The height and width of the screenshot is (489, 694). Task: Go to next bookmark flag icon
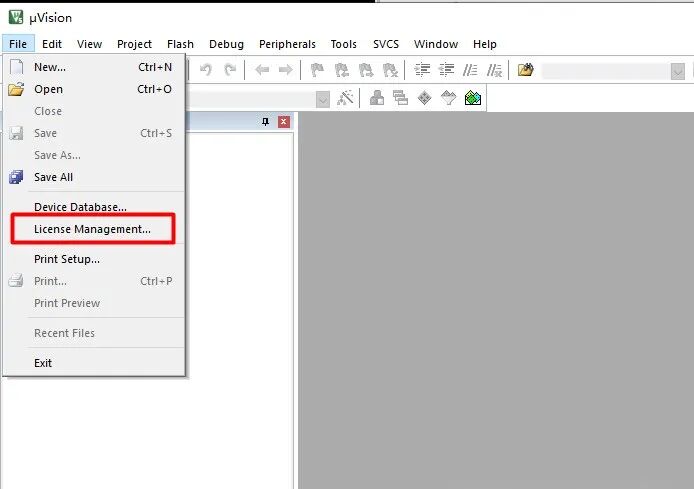point(366,70)
